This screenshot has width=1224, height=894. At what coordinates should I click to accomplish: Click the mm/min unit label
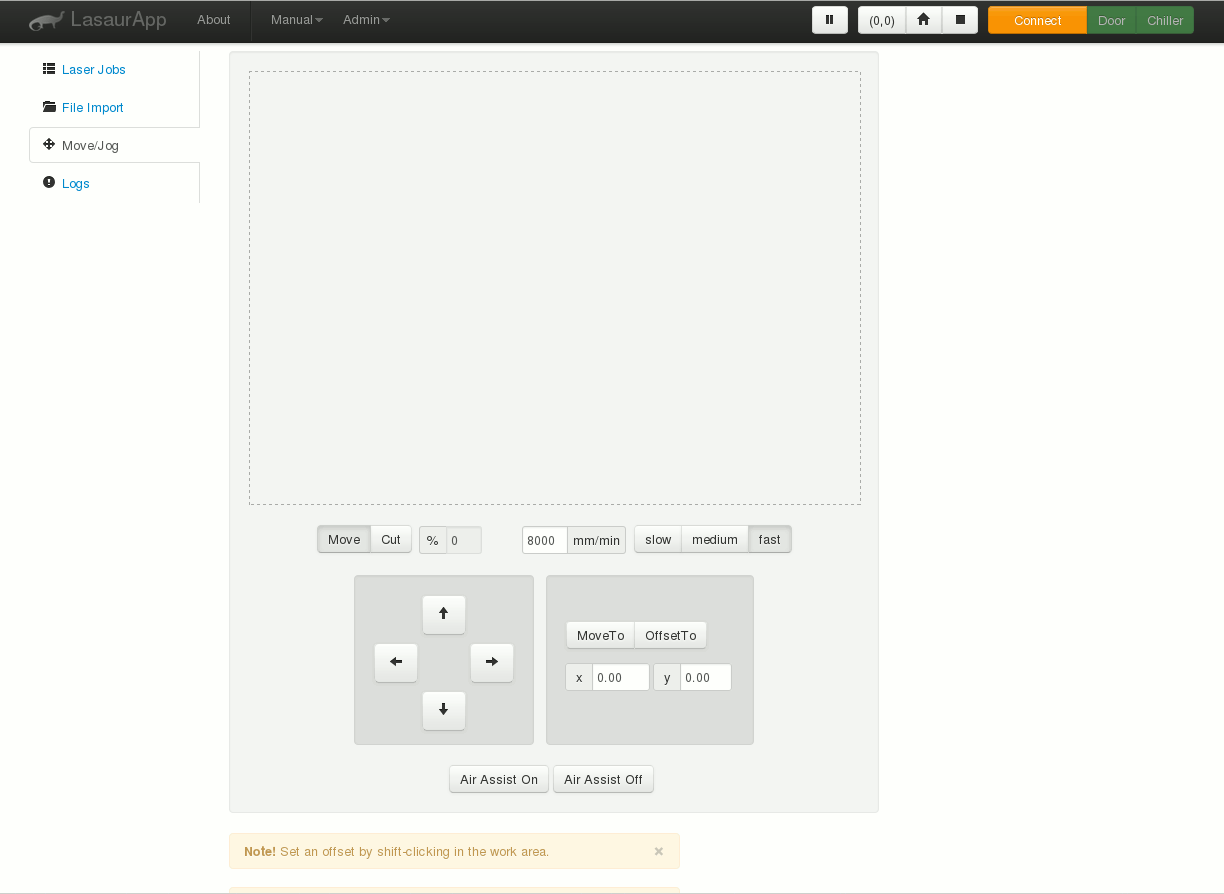click(x=597, y=540)
